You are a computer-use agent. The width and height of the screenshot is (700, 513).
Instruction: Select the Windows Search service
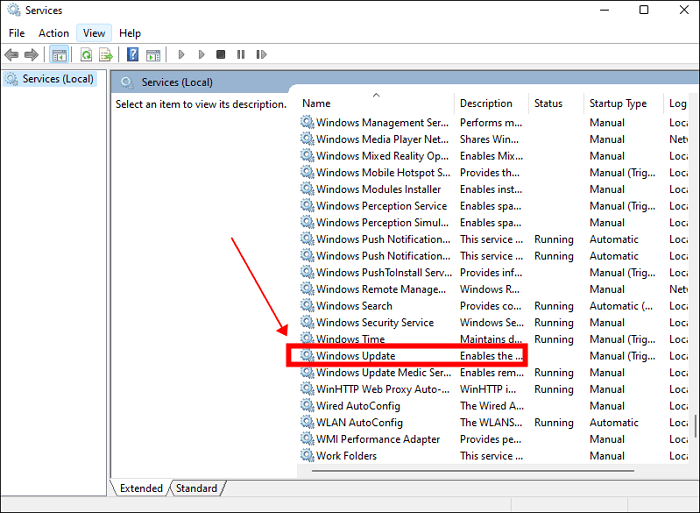click(493, 306)
